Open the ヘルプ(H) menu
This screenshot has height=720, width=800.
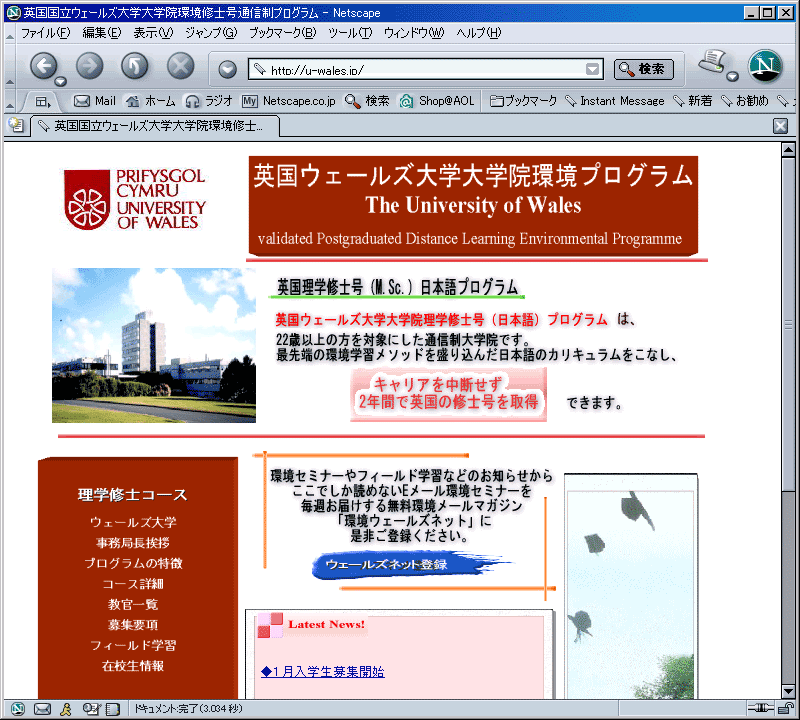point(479,33)
